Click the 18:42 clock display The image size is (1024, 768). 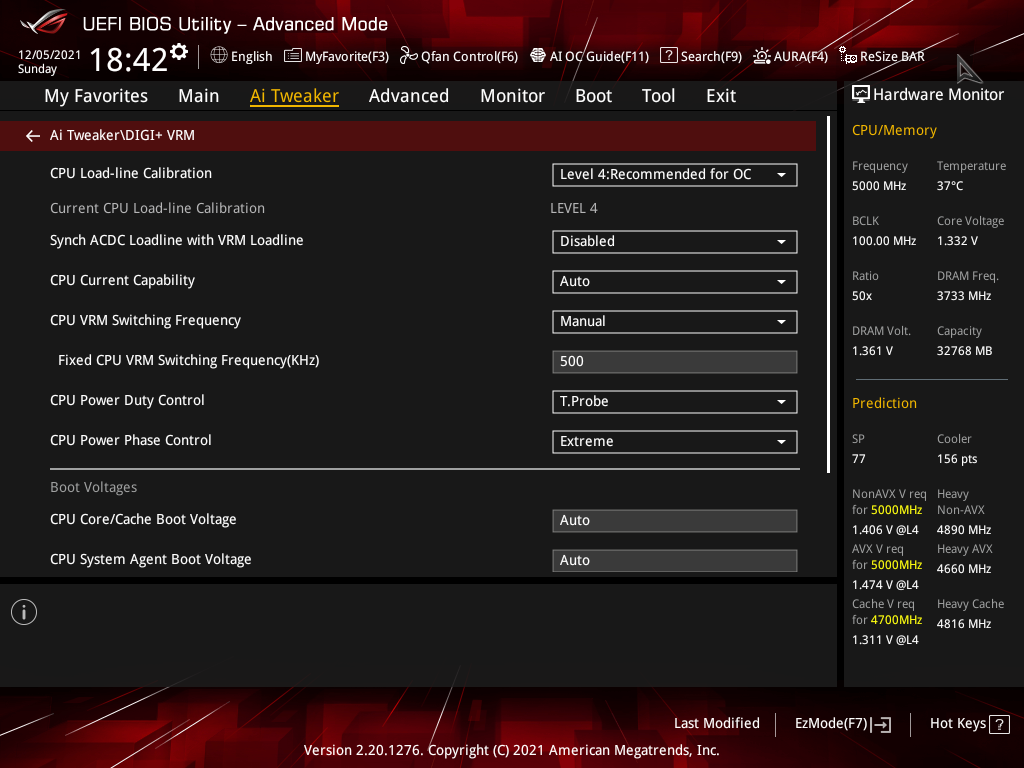(x=129, y=59)
